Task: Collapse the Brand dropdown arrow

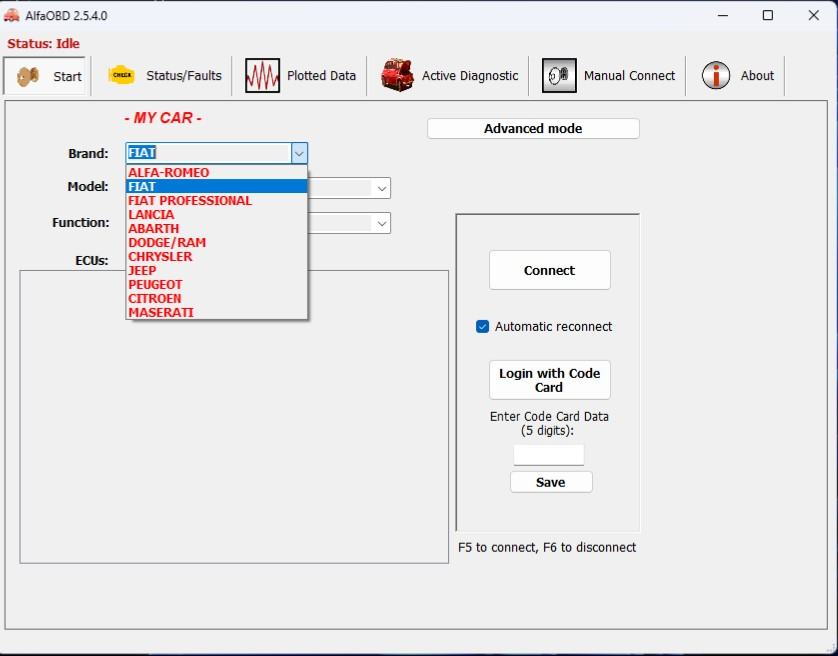Action: coord(299,153)
